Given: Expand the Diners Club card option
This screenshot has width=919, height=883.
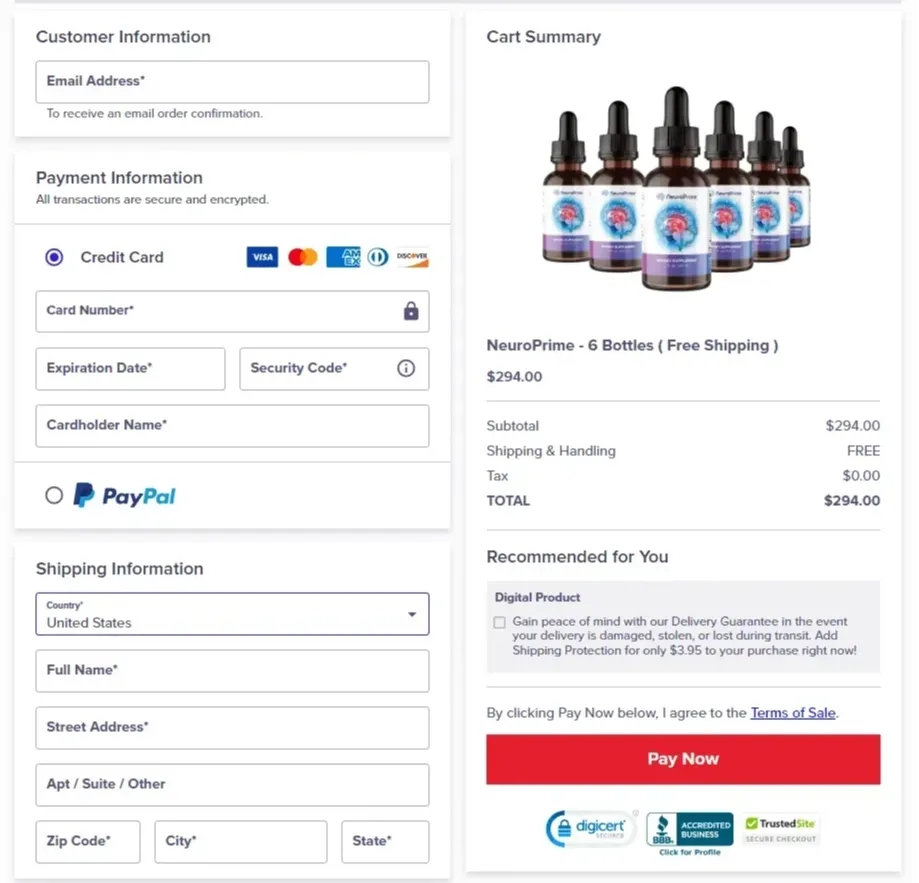Looking at the screenshot, I should click(x=377, y=257).
